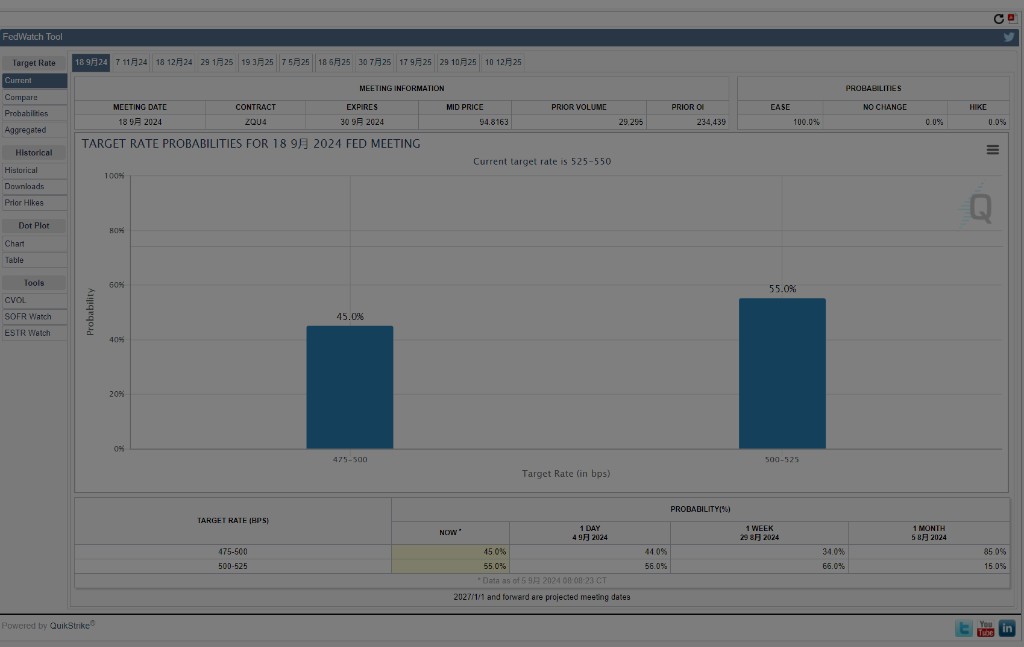Select the 7 11月24 meeting tab
The height and width of the screenshot is (647, 1024).
131,62
